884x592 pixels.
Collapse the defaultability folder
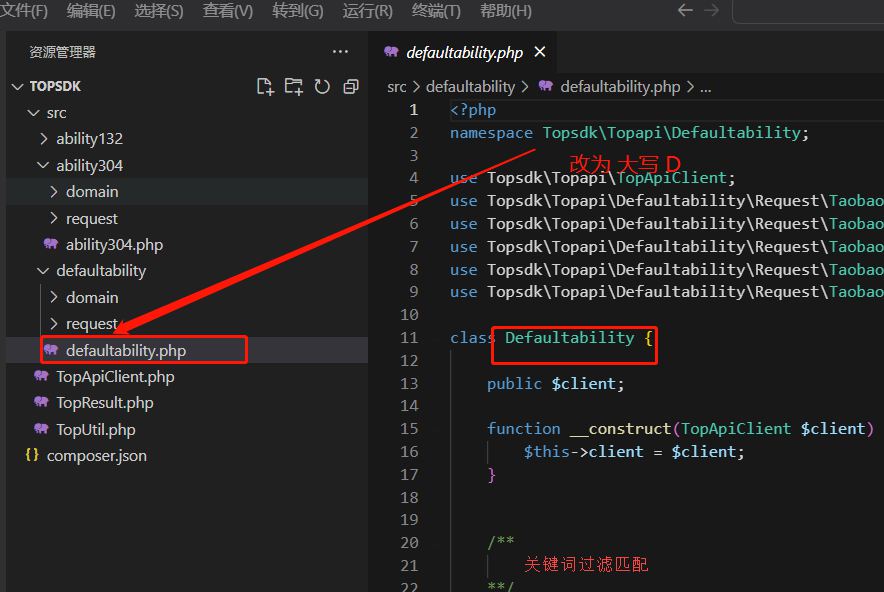[x=100, y=271]
